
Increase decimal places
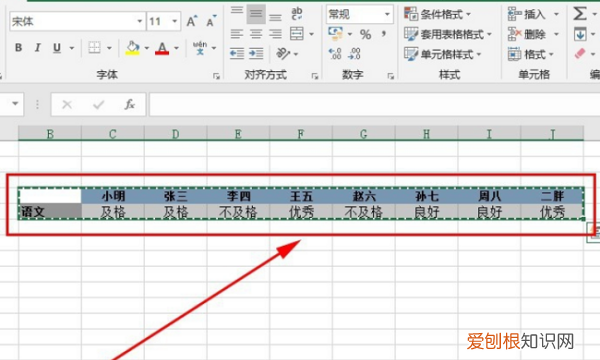click(335, 54)
